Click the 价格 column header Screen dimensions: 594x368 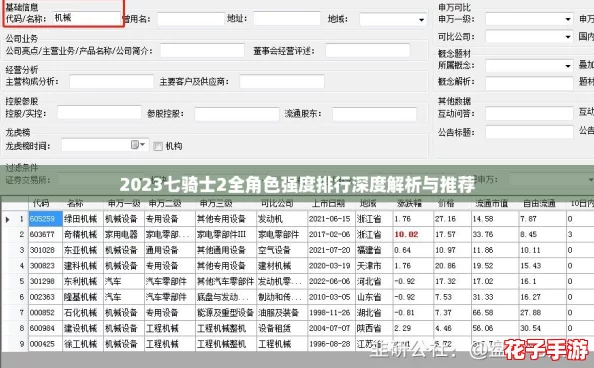tap(446, 203)
